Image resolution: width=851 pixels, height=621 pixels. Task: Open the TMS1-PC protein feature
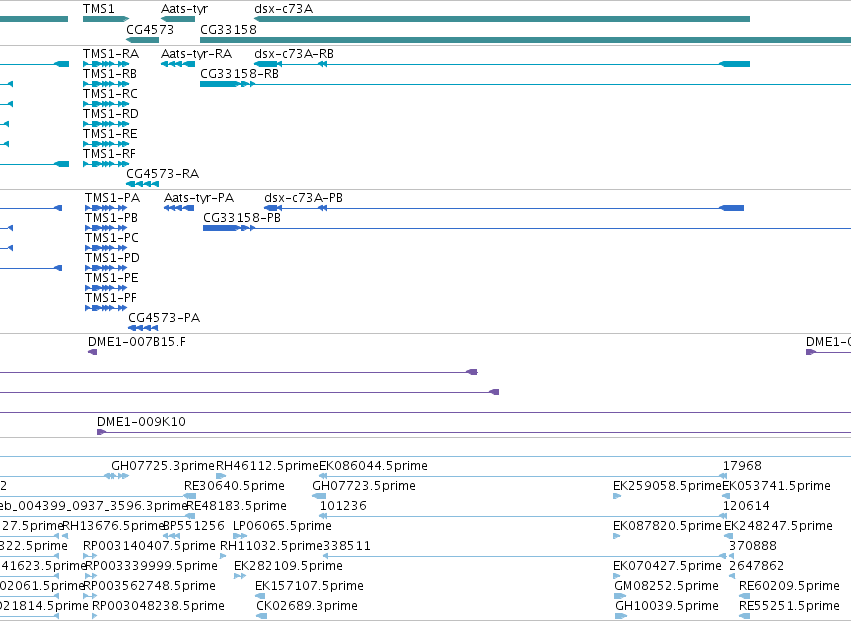[106, 248]
